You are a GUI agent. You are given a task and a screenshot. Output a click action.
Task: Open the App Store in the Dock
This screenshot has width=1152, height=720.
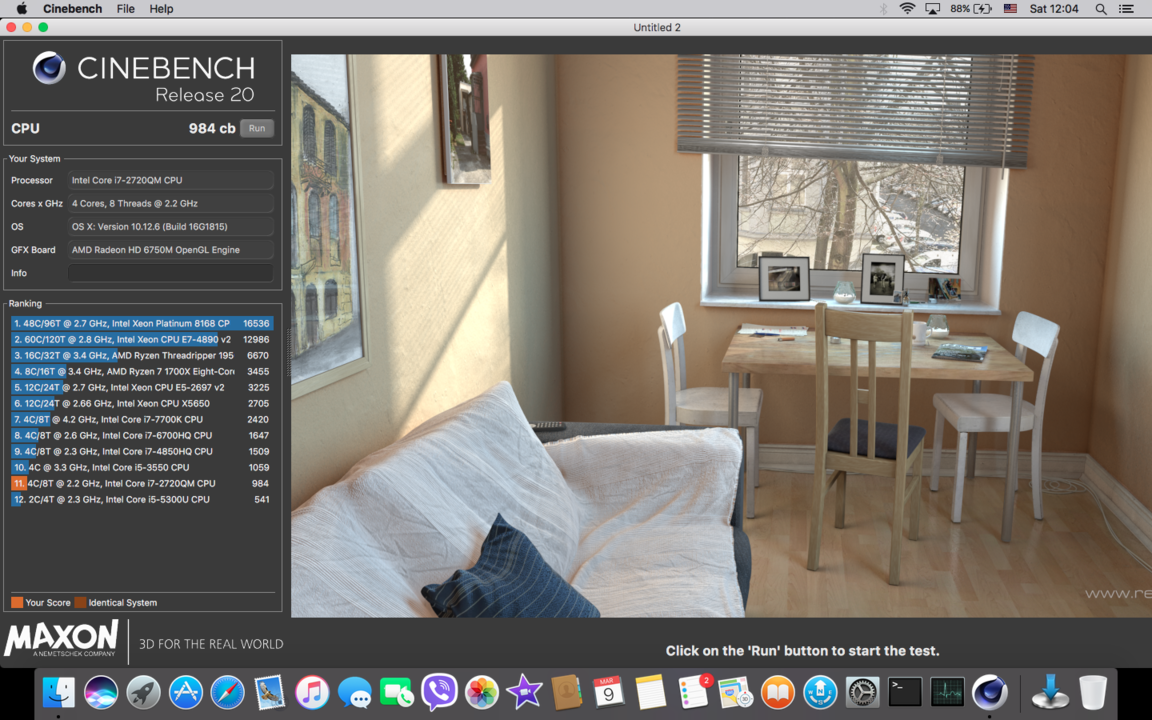(186, 692)
